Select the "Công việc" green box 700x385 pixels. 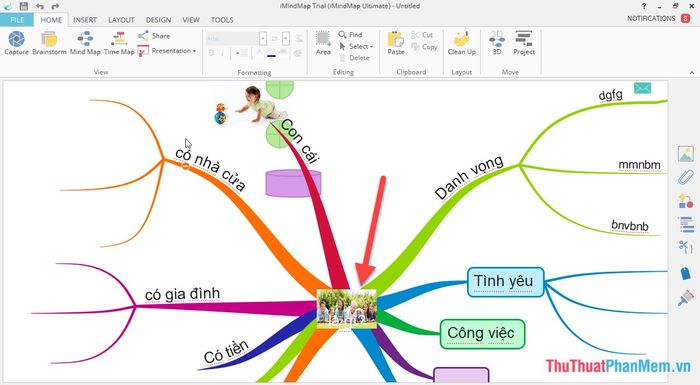coord(482,334)
